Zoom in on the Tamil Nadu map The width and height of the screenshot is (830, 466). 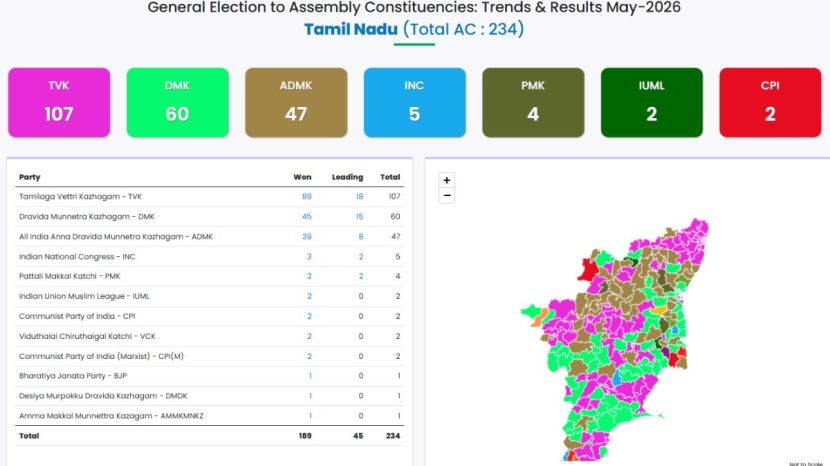coord(447,180)
